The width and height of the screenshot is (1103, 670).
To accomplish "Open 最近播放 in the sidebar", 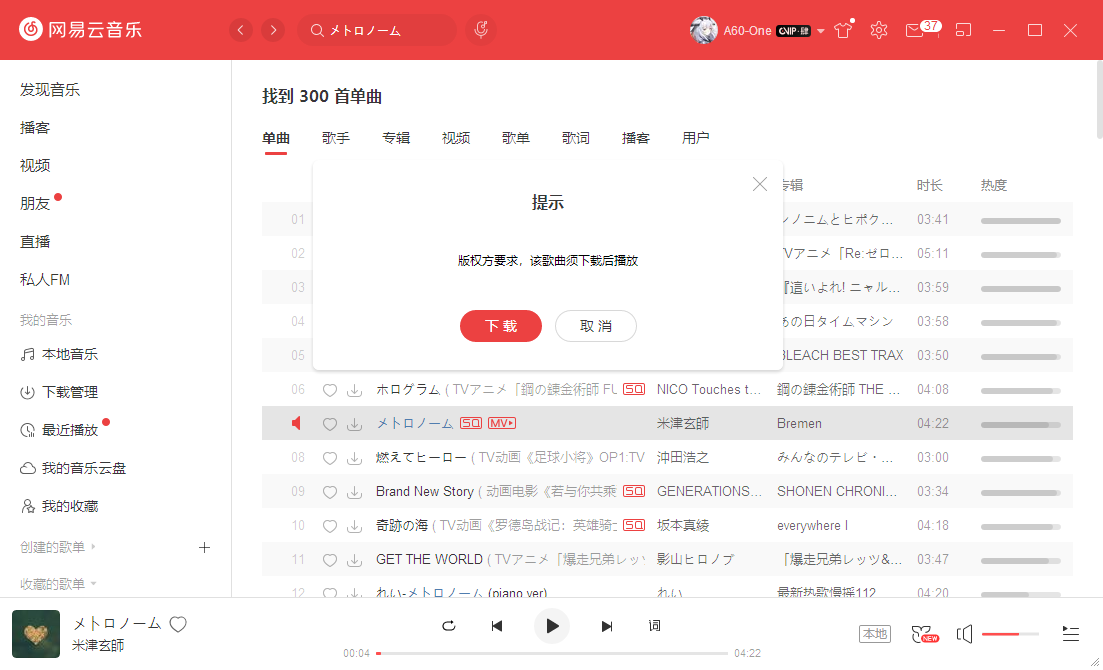I will coord(59,430).
